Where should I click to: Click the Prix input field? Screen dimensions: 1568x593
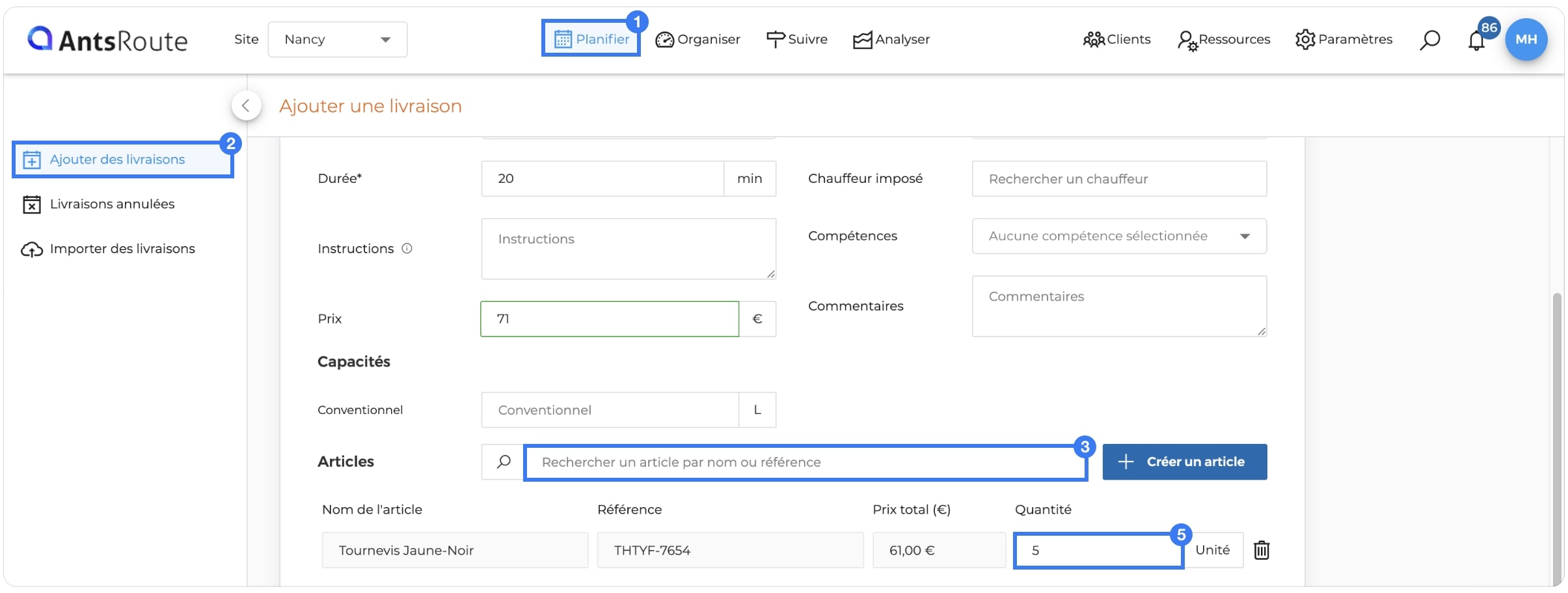tap(610, 319)
